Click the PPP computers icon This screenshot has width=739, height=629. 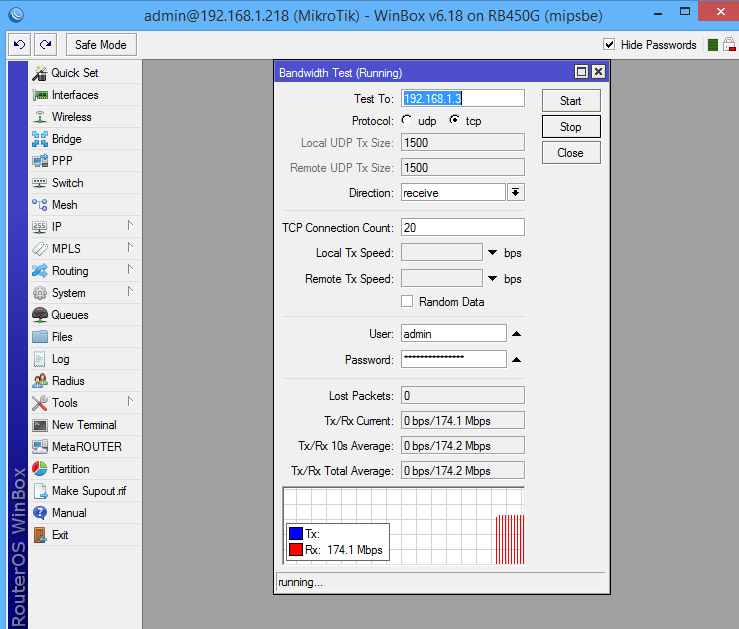(40, 161)
